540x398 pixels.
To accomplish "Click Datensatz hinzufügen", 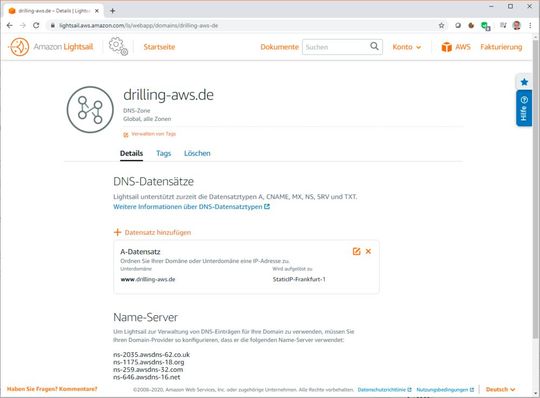I will (x=152, y=232).
